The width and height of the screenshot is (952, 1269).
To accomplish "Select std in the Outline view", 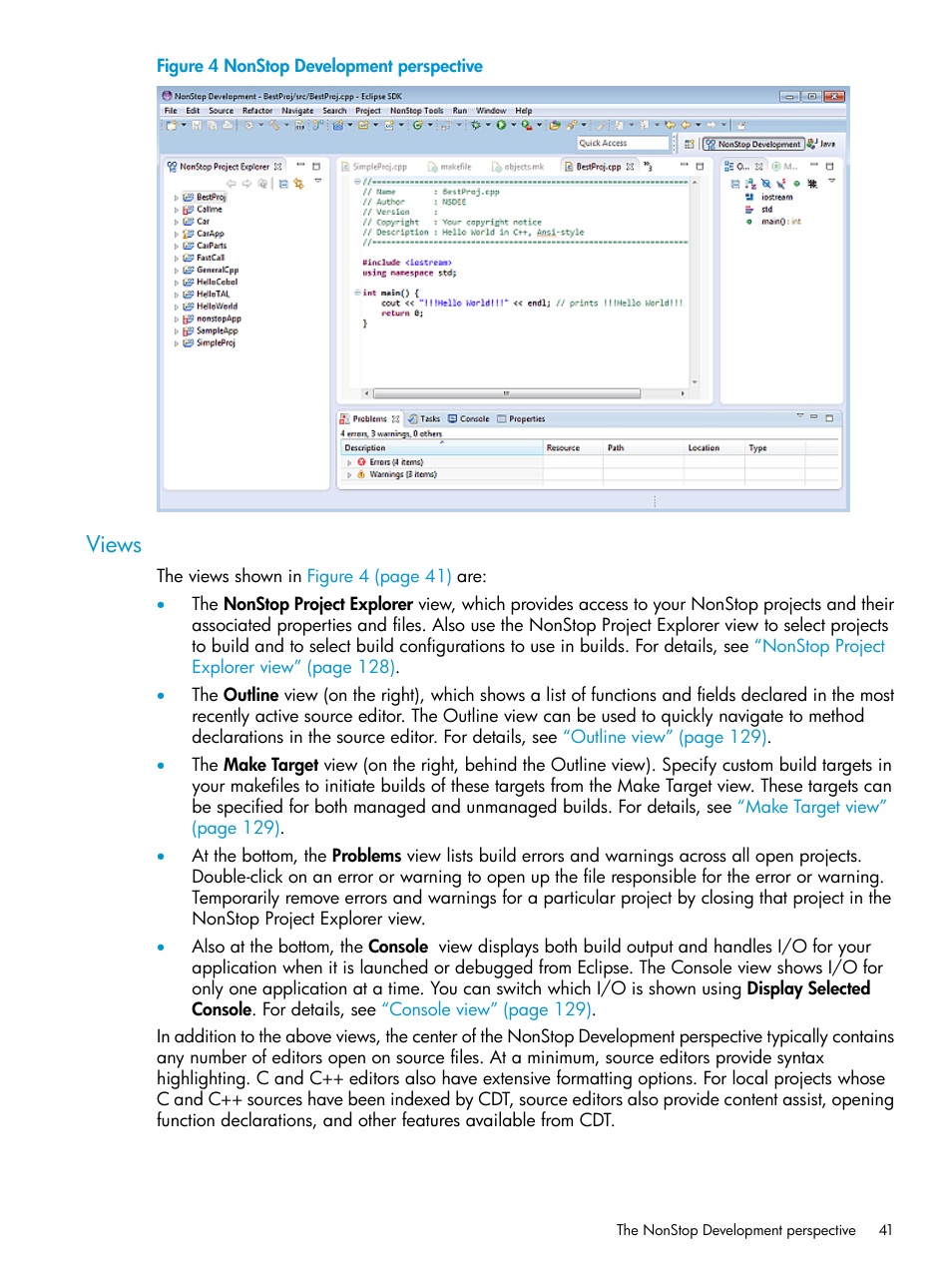I will 759,210.
